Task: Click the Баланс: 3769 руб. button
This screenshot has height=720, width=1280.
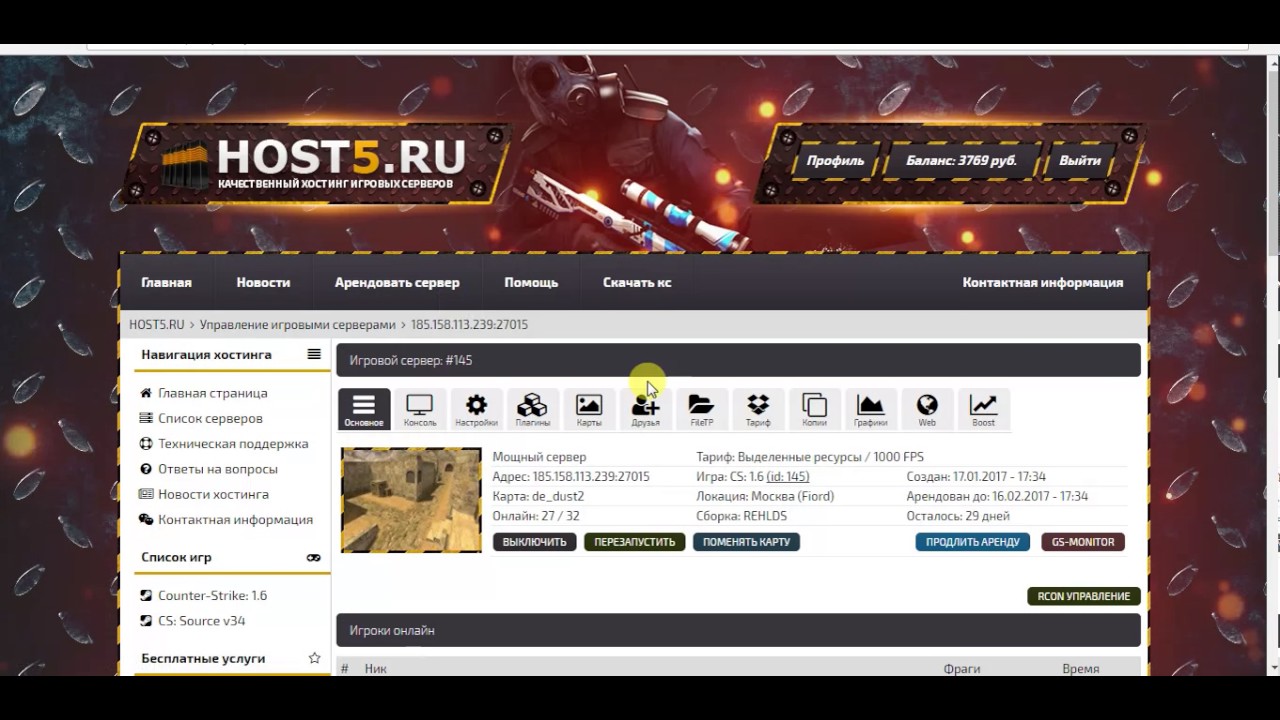Action: [961, 161]
